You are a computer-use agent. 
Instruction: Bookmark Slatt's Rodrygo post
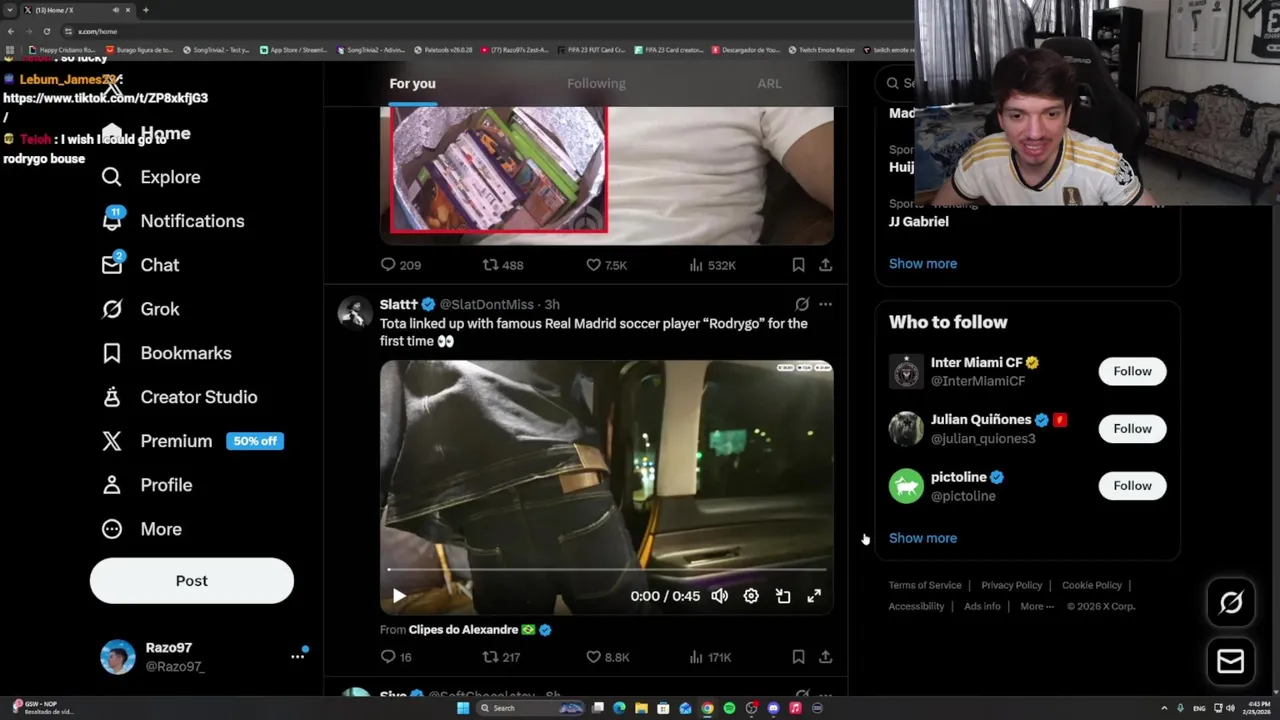tap(798, 657)
